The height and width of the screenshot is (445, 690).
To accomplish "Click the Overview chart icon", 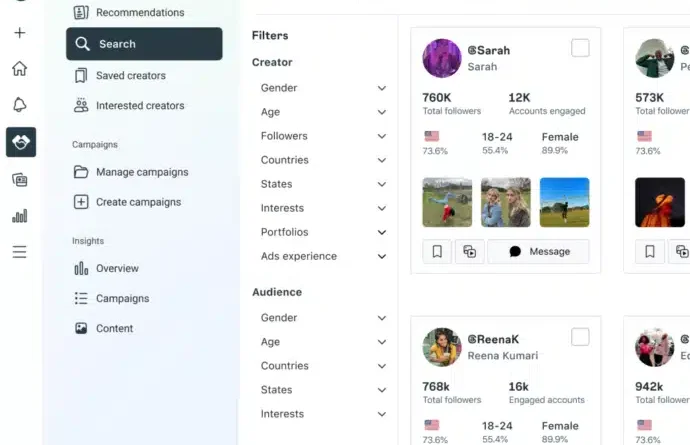I will tap(81, 268).
